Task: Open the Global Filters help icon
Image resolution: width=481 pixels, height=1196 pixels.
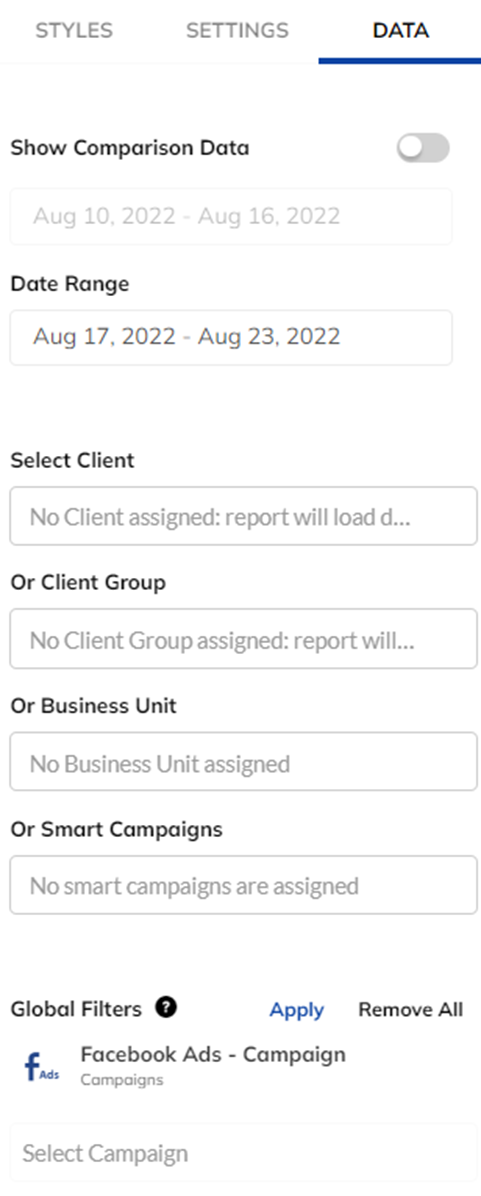Action: [x=166, y=1008]
